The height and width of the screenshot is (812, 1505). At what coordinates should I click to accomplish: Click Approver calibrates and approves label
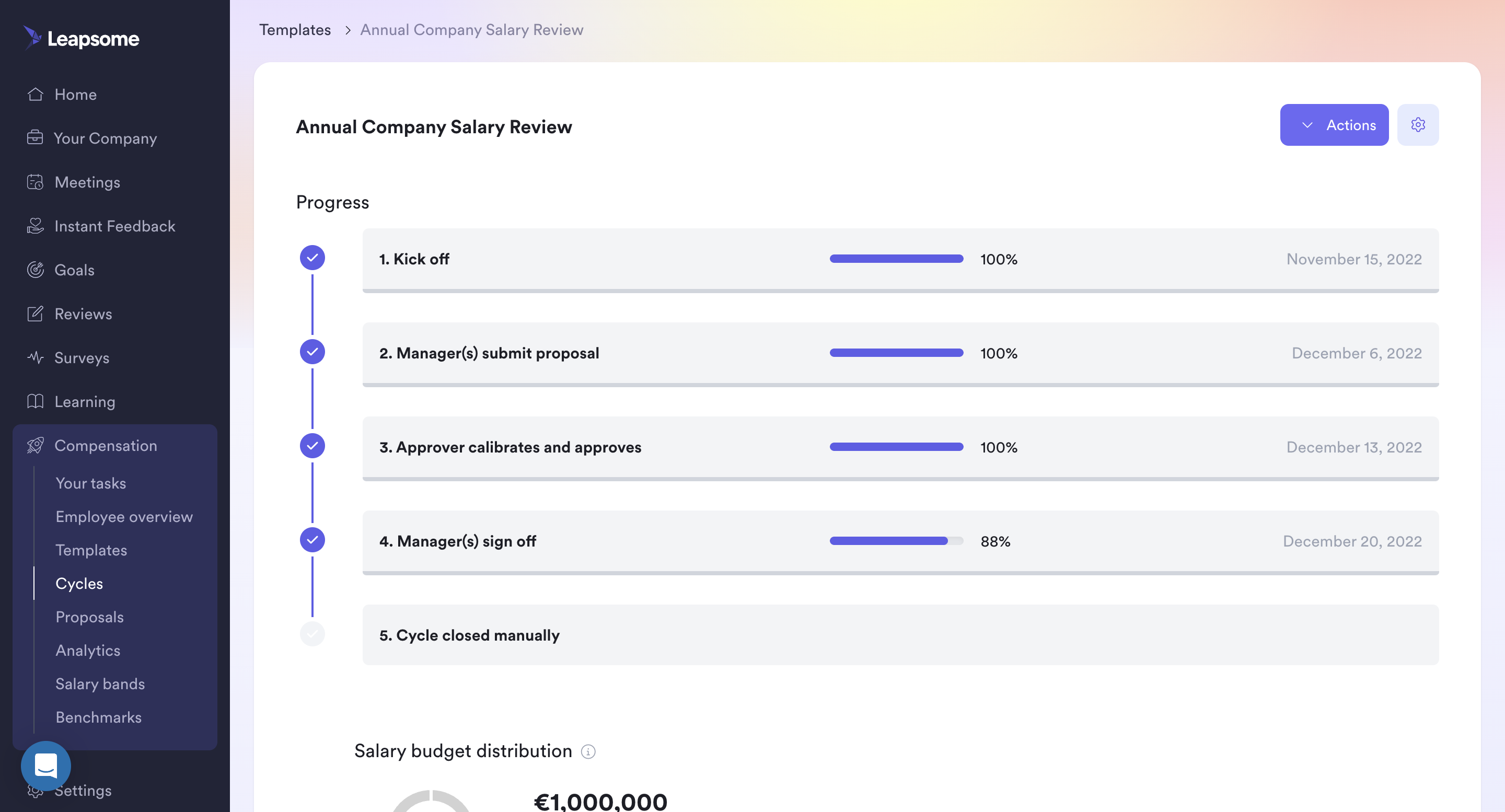click(510, 447)
